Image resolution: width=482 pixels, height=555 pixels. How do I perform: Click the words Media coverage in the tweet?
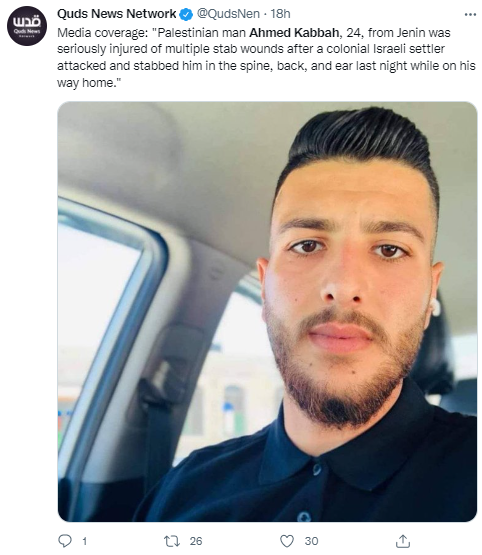click(102, 33)
